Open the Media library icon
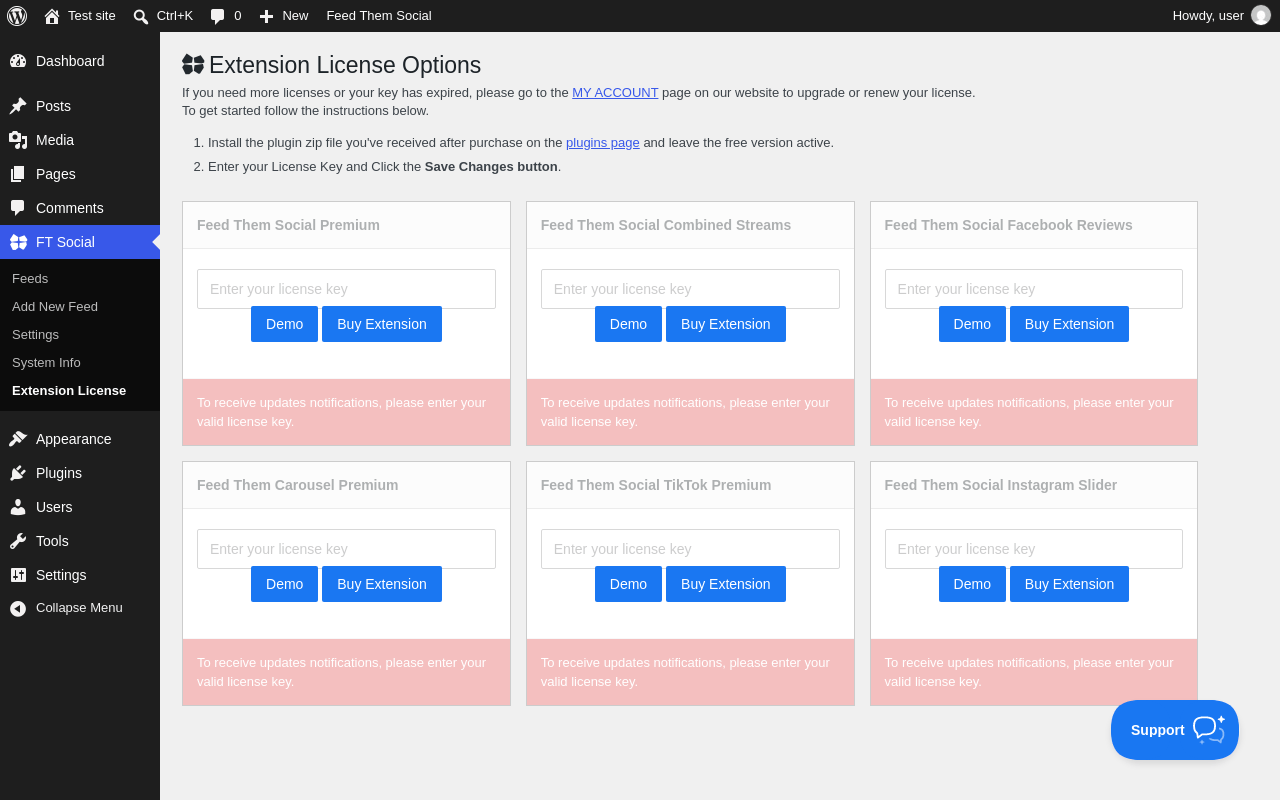Image resolution: width=1280 pixels, height=800 pixels. 18,140
